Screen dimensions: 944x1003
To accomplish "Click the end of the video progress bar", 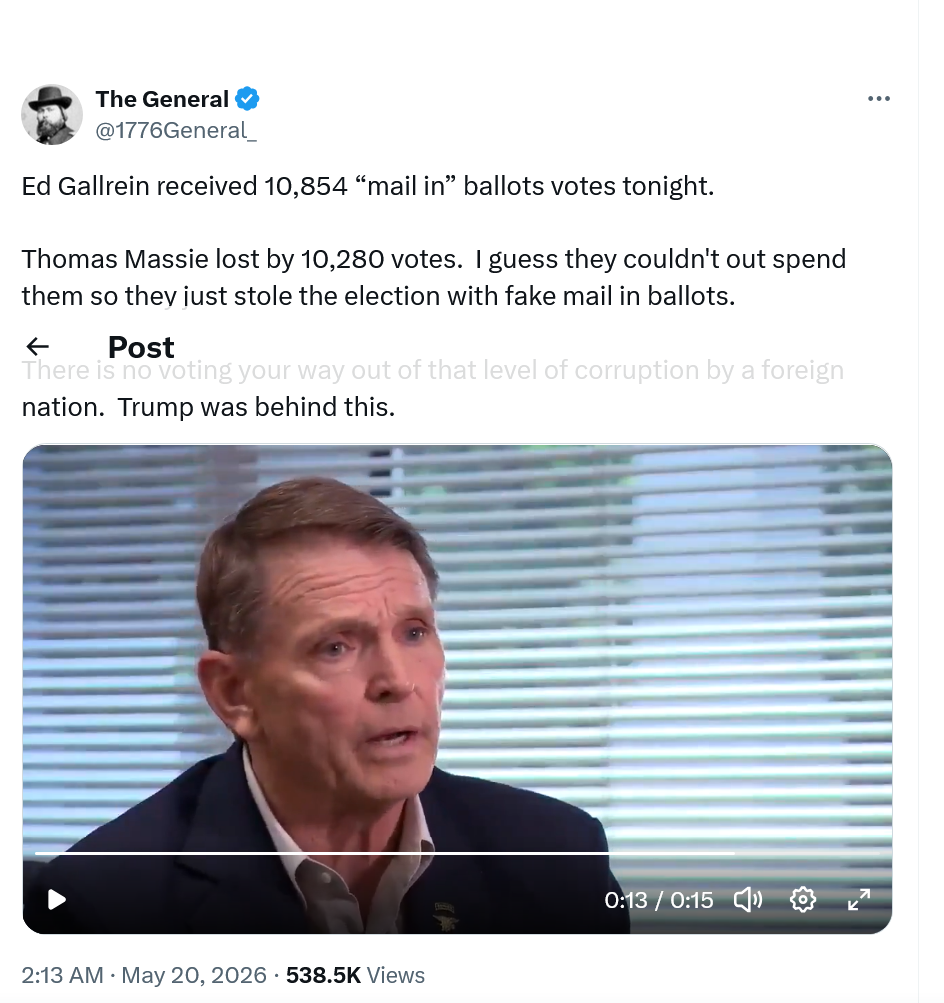I will (876, 853).
